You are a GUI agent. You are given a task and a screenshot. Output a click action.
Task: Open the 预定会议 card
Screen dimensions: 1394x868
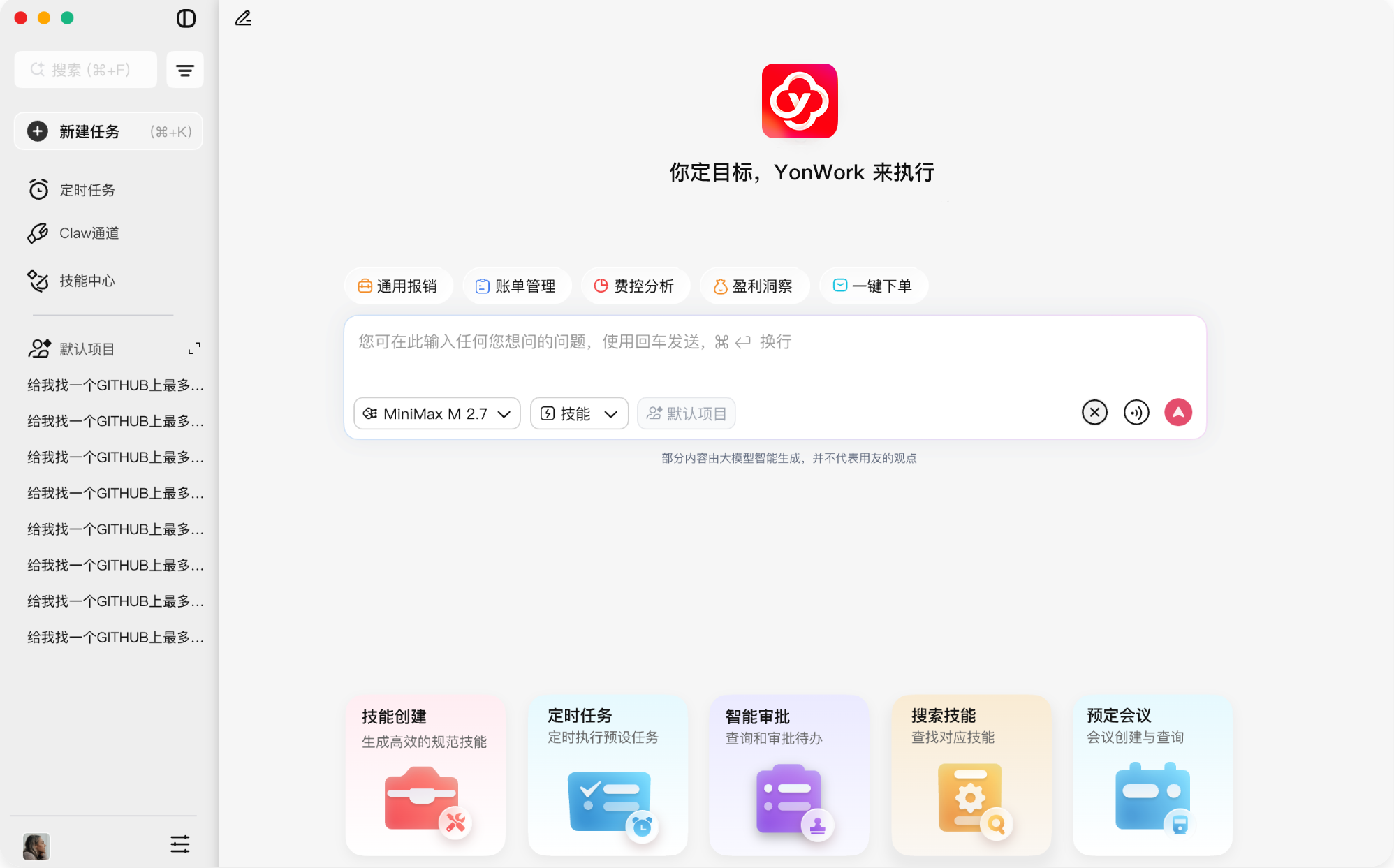click(x=1153, y=775)
